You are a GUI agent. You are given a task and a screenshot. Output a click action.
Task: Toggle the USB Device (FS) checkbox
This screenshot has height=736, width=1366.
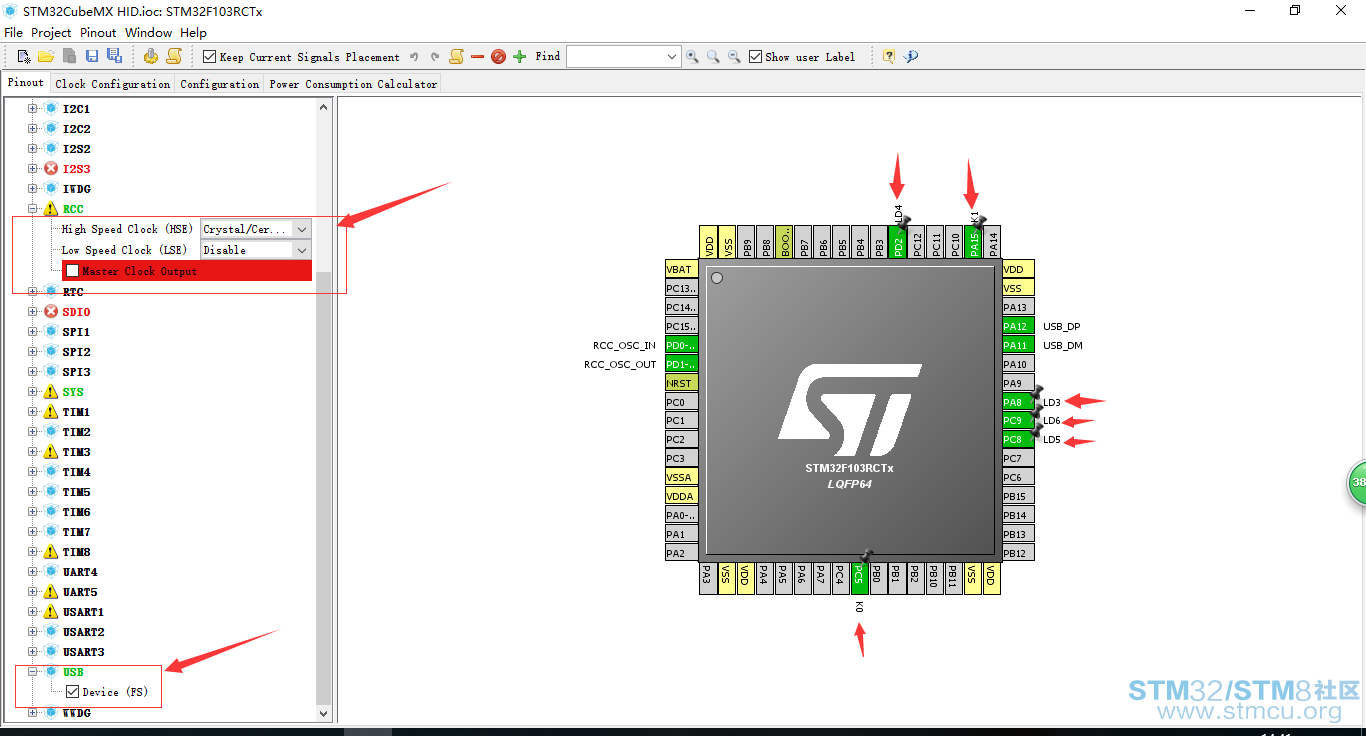(73, 692)
